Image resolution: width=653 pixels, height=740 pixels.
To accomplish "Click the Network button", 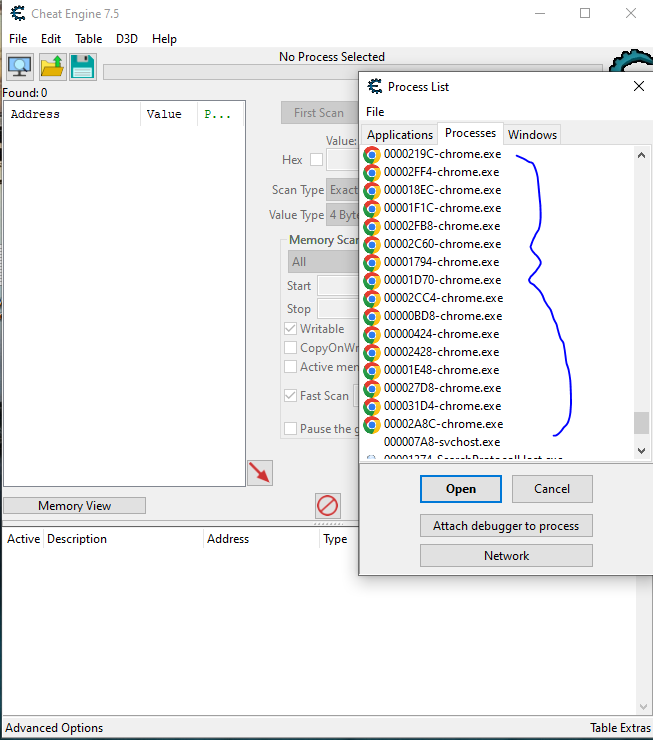I will [506, 555].
